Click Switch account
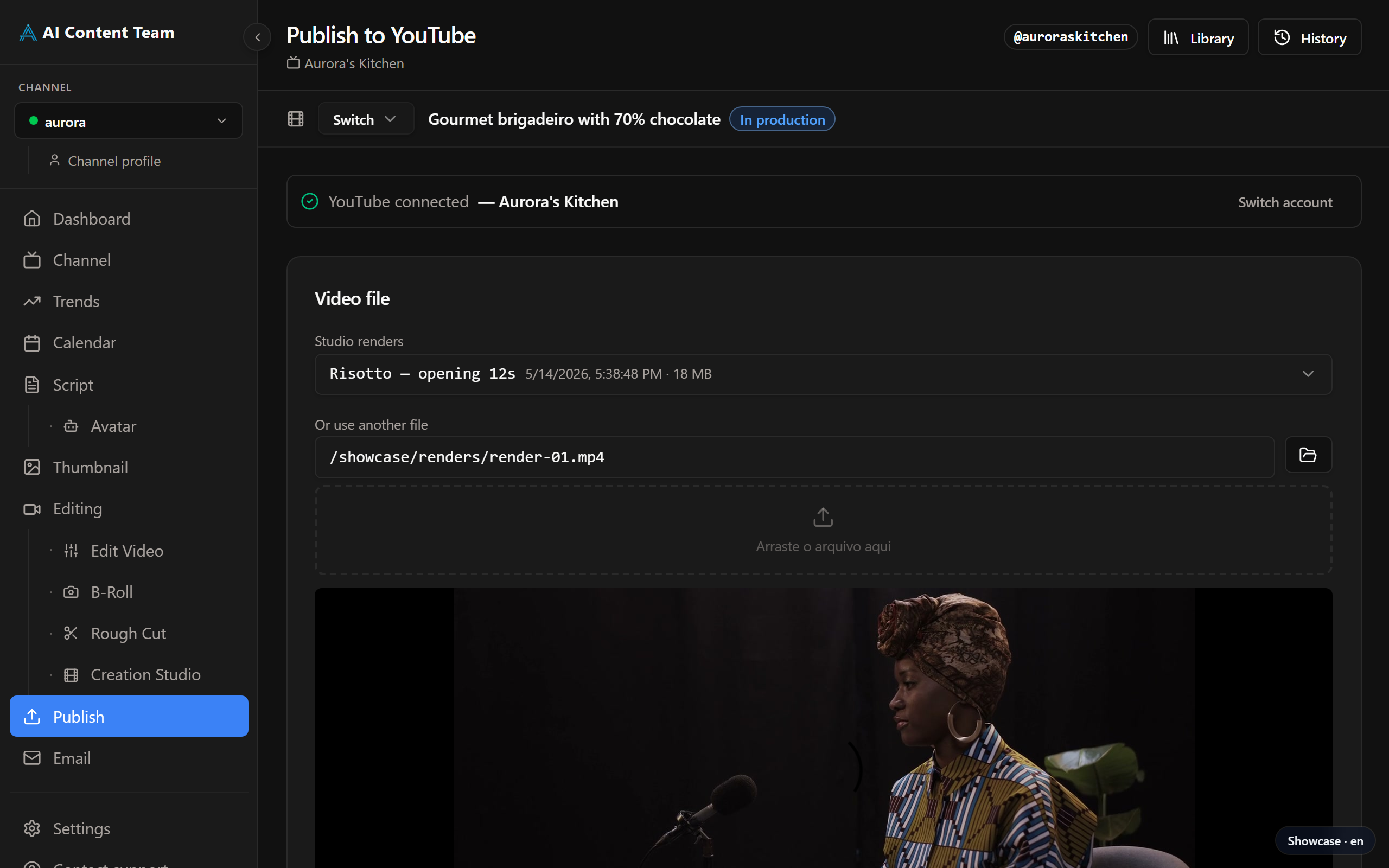 (1284, 202)
